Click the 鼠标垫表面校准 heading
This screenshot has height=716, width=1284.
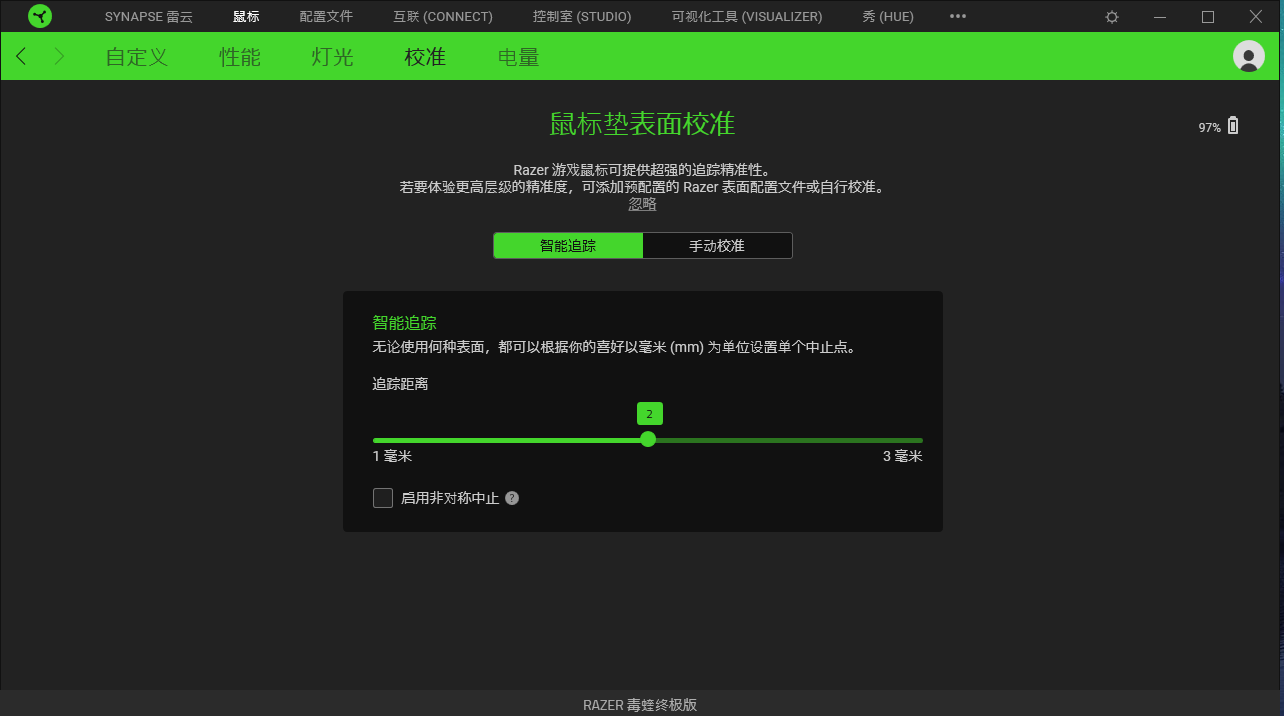[x=642, y=124]
